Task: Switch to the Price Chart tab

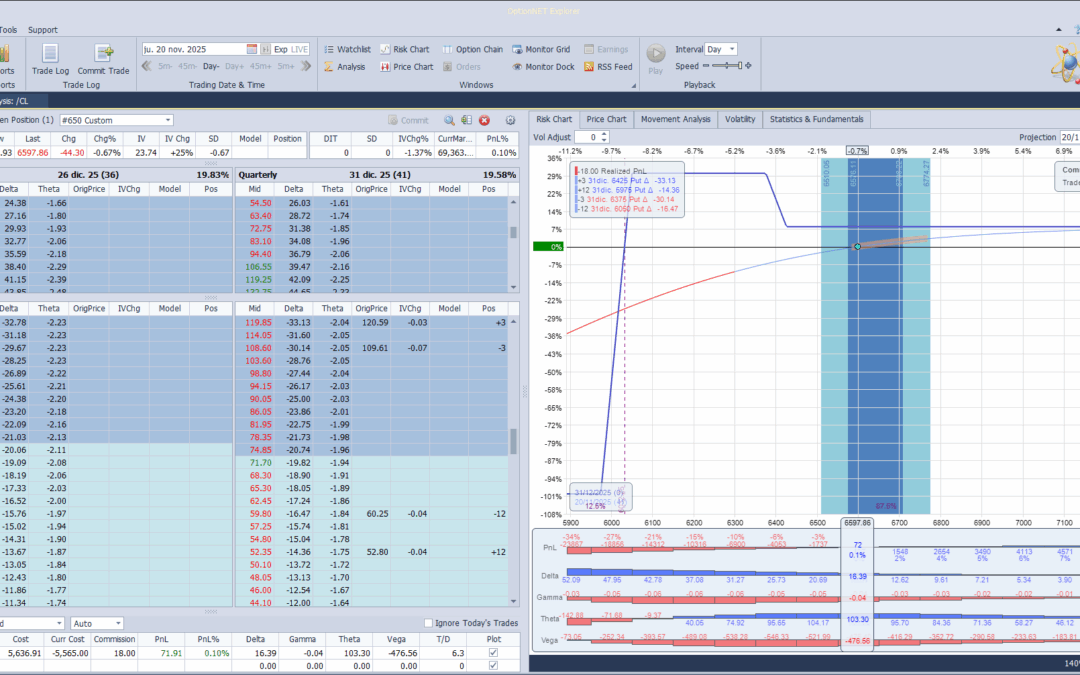Action: [606, 119]
